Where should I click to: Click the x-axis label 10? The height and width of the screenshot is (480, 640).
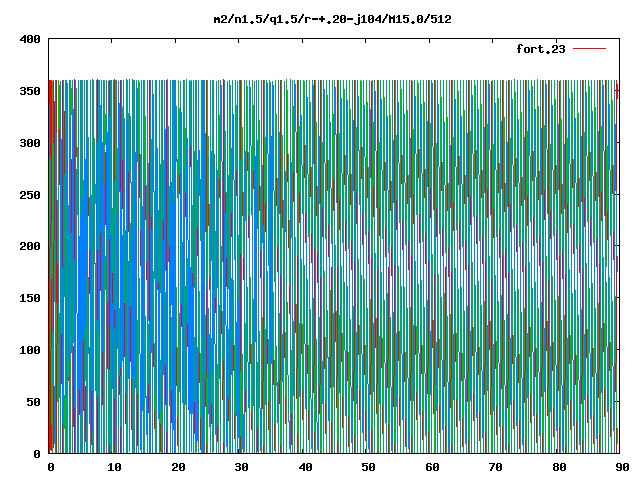(x=114, y=467)
